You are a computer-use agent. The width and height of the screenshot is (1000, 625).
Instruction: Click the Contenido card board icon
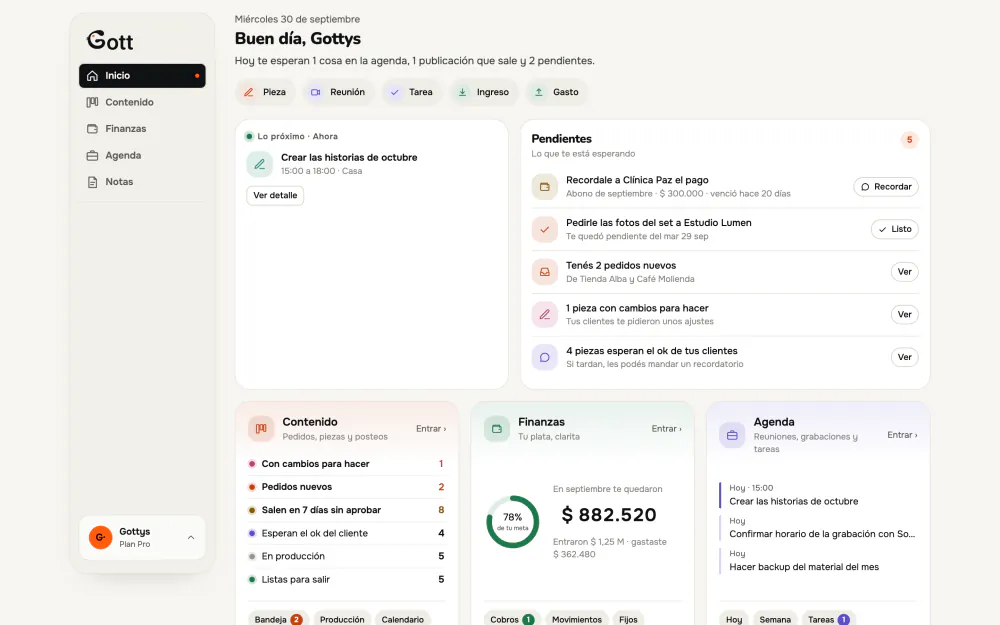pyautogui.click(x=261, y=429)
